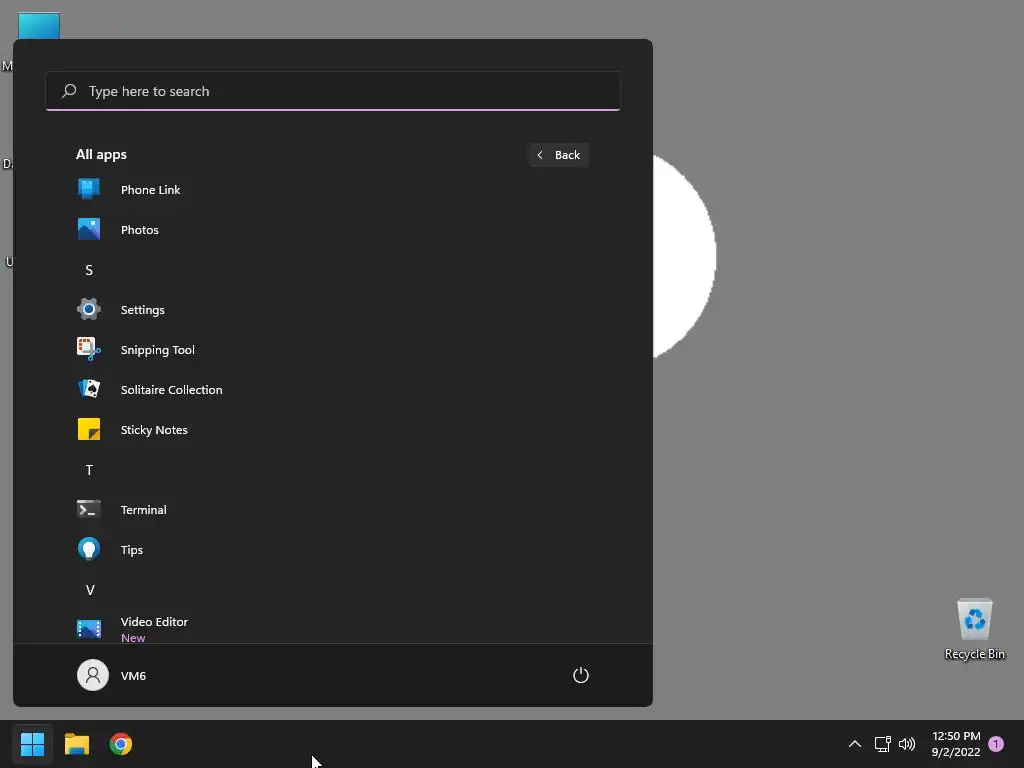Click the Snipping Tool text label
1024x768 pixels.
tap(157, 350)
